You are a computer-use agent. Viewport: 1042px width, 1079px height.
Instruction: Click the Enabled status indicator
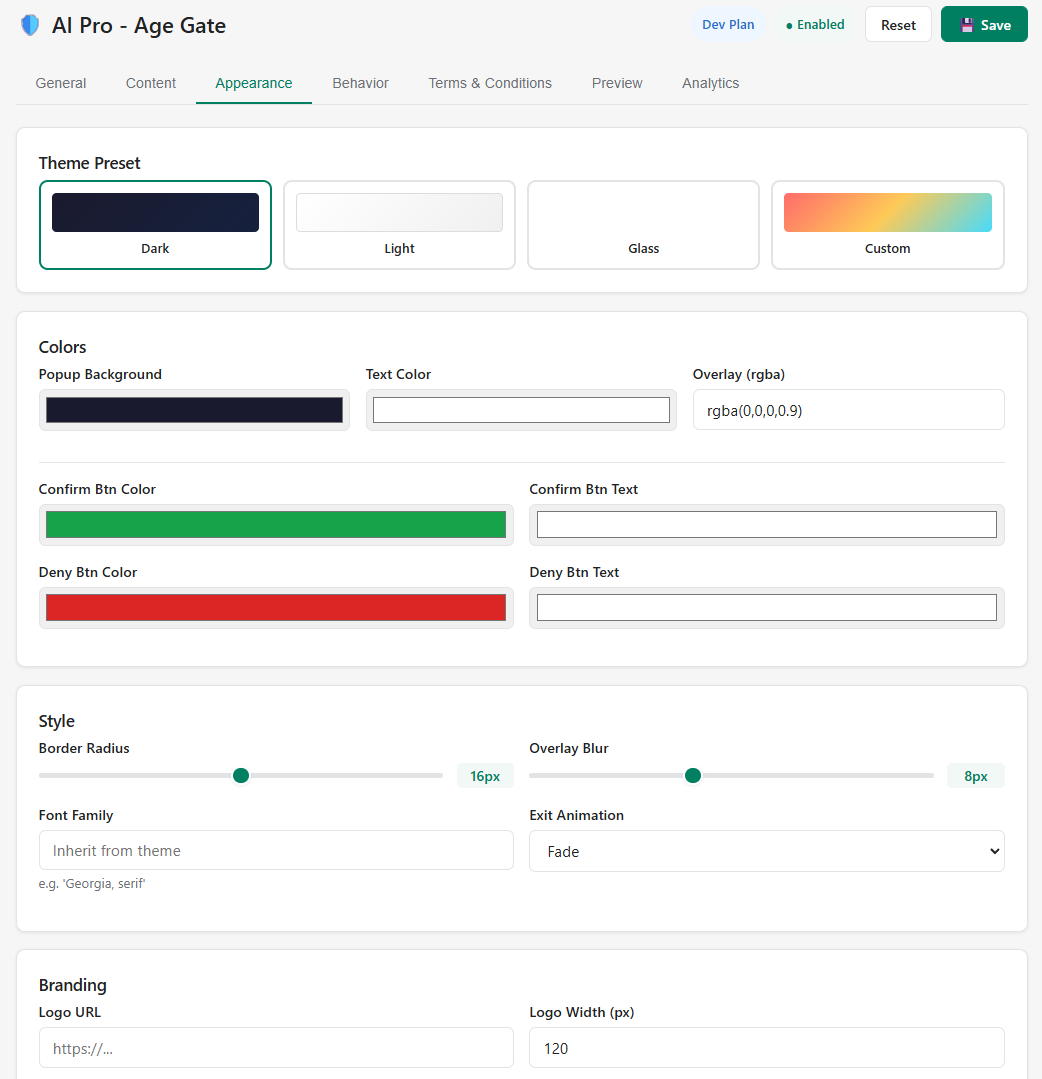click(x=814, y=23)
